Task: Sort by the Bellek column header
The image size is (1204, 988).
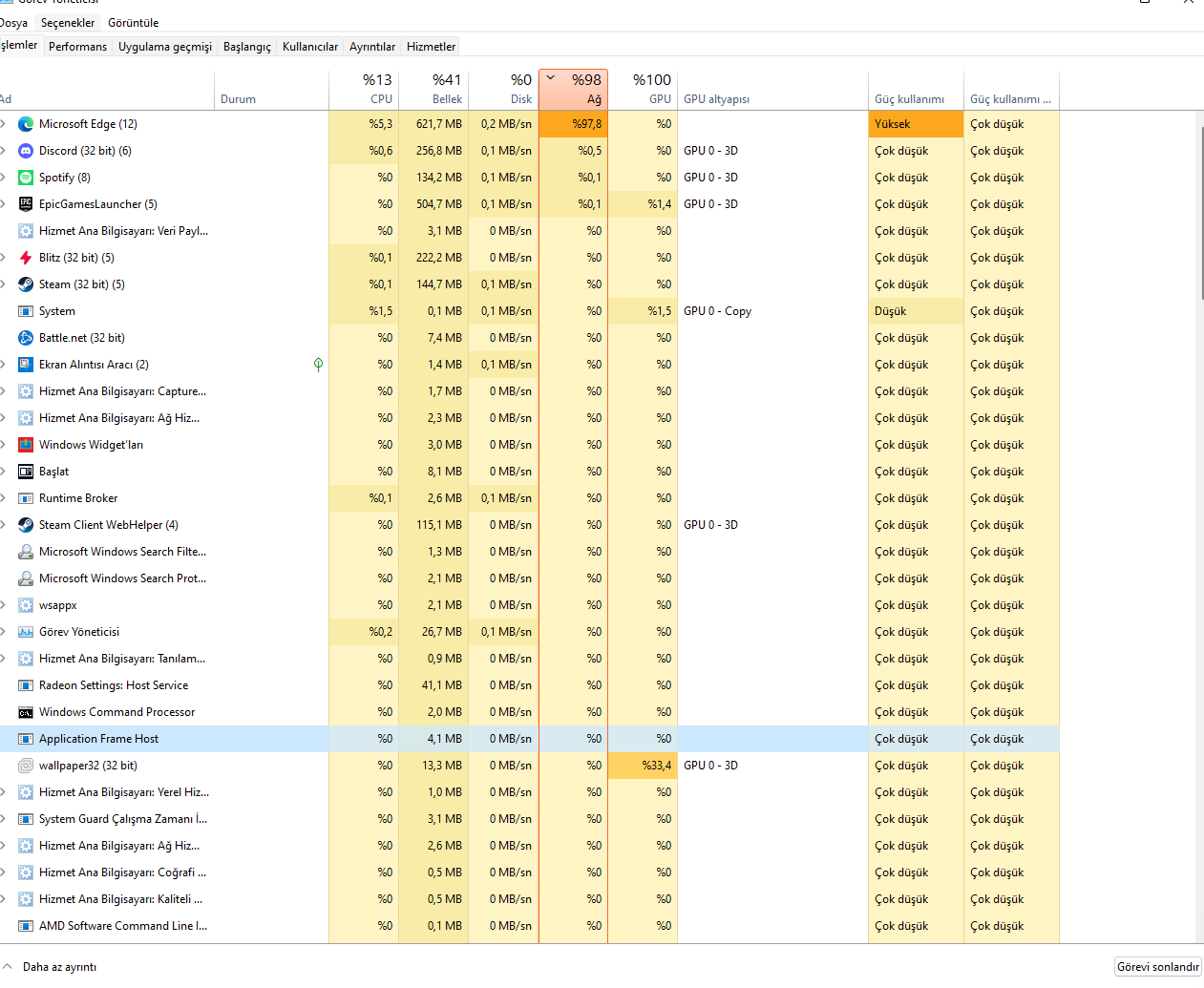Action: pos(433,90)
